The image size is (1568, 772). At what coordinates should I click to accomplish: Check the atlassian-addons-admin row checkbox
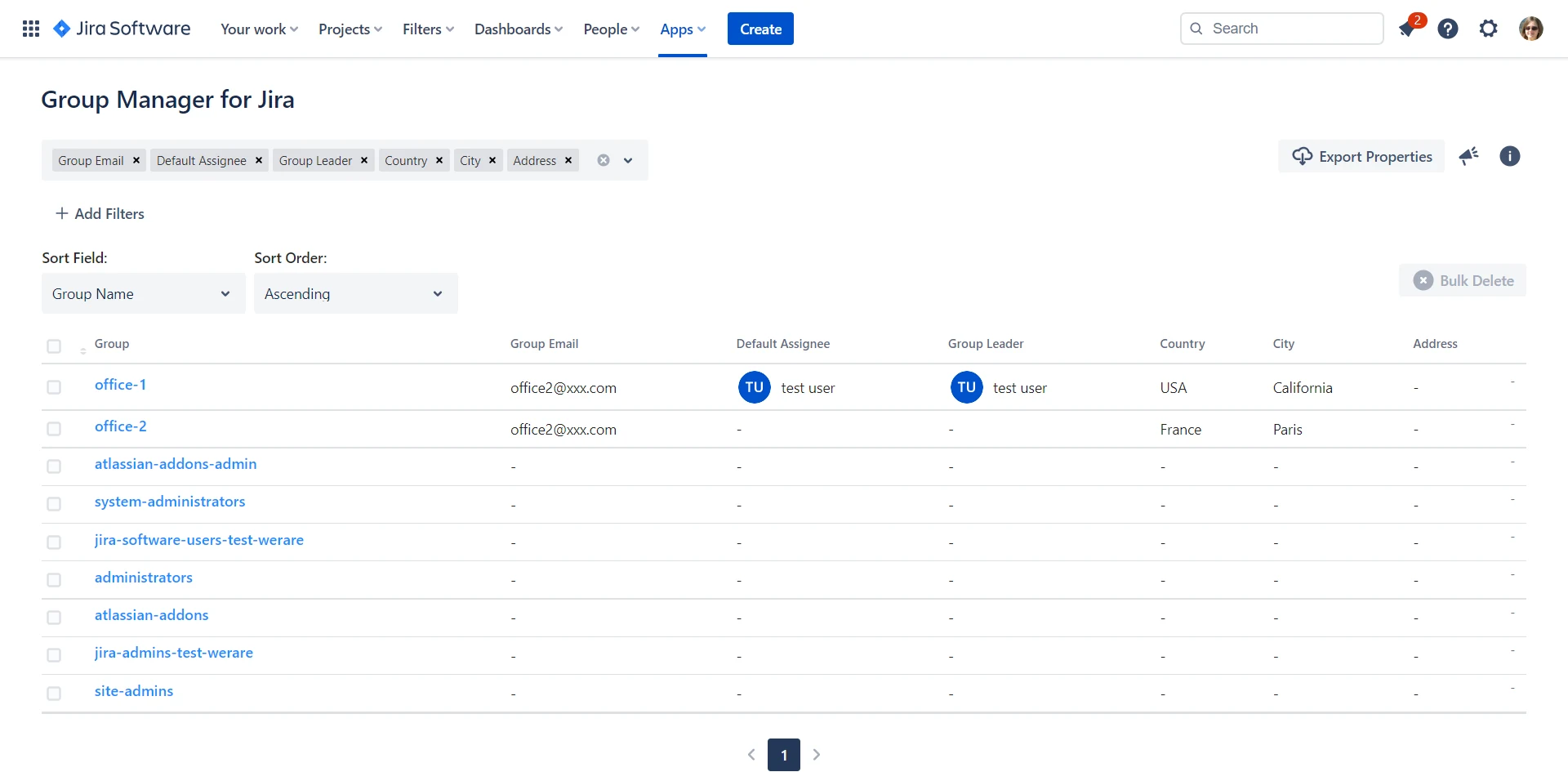pos(54,466)
